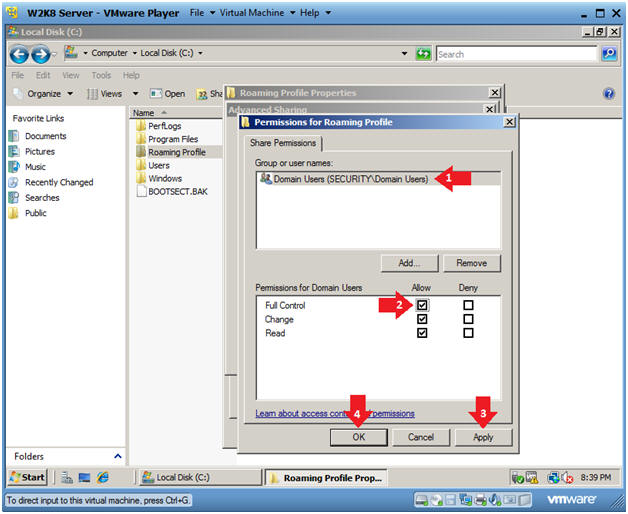Check Full Control Deny checkbox
628x514 pixels.
coord(468,305)
